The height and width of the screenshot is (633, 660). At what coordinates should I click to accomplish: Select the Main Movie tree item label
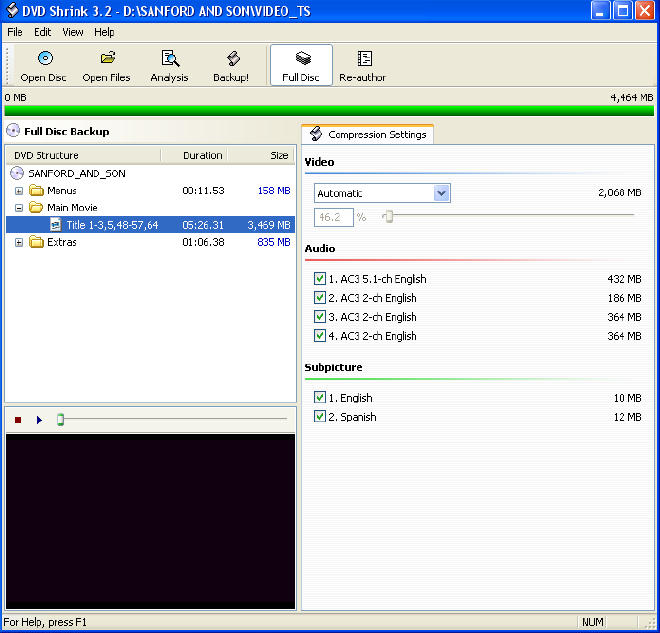pos(72,207)
